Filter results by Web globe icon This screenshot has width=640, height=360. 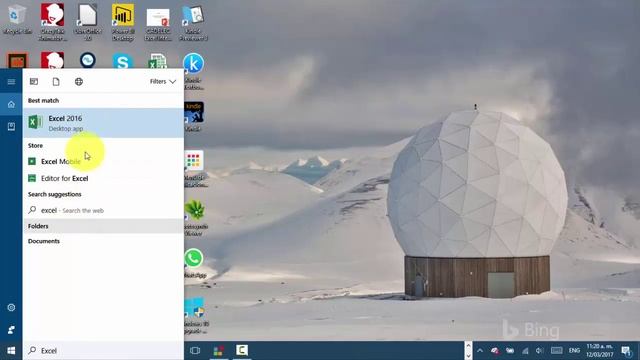click(79, 82)
